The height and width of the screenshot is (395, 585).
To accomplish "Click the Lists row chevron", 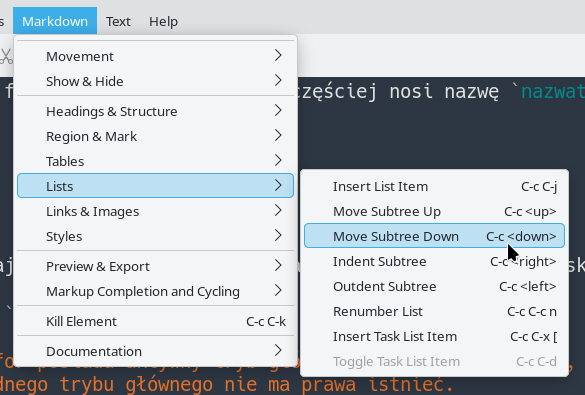I will click(278, 185).
